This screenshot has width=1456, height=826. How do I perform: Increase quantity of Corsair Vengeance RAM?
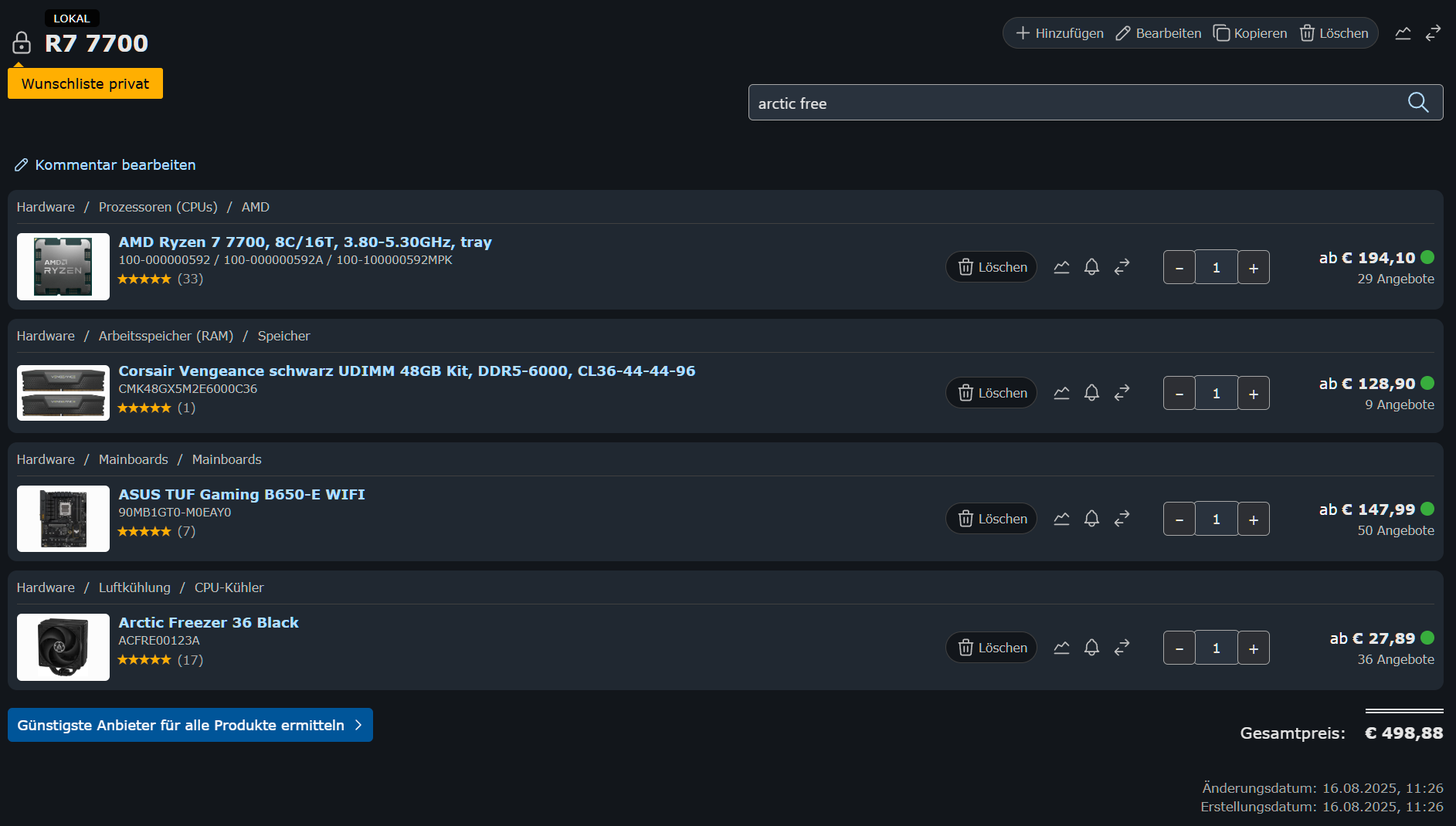click(x=1254, y=393)
